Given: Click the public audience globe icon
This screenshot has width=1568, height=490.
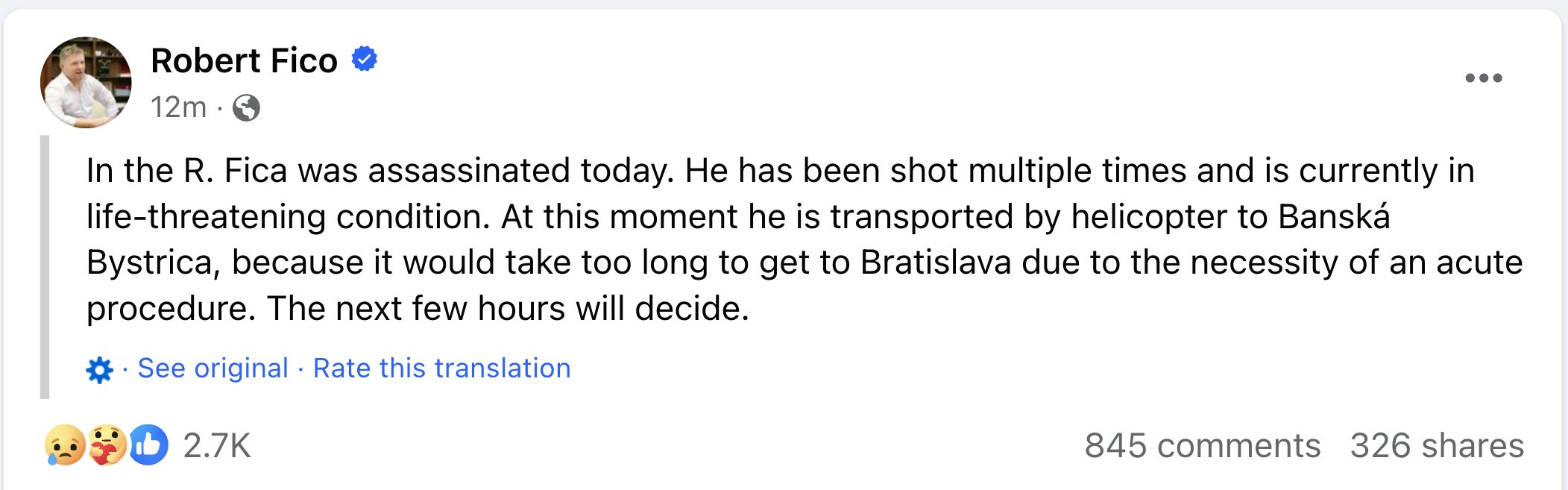Looking at the screenshot, I should point(246,108).
